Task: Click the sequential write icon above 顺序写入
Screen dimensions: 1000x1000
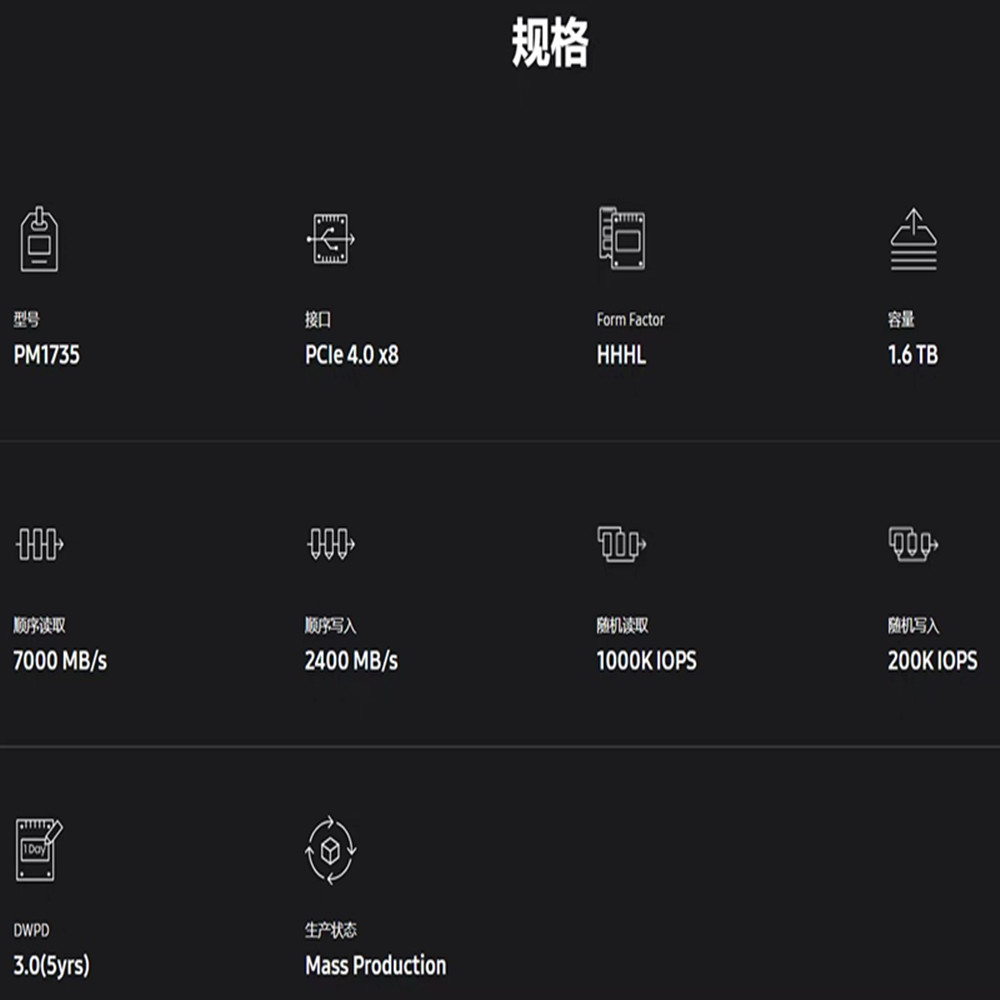Action: (330, 545)
